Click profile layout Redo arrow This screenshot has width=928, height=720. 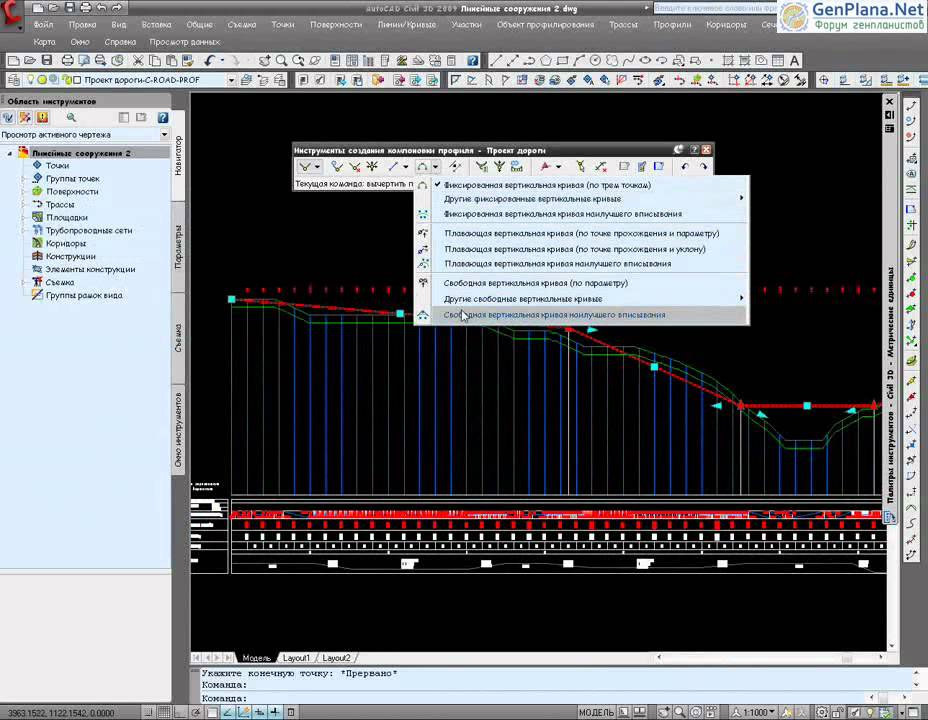pyautogui.click(x=703, y=167)
